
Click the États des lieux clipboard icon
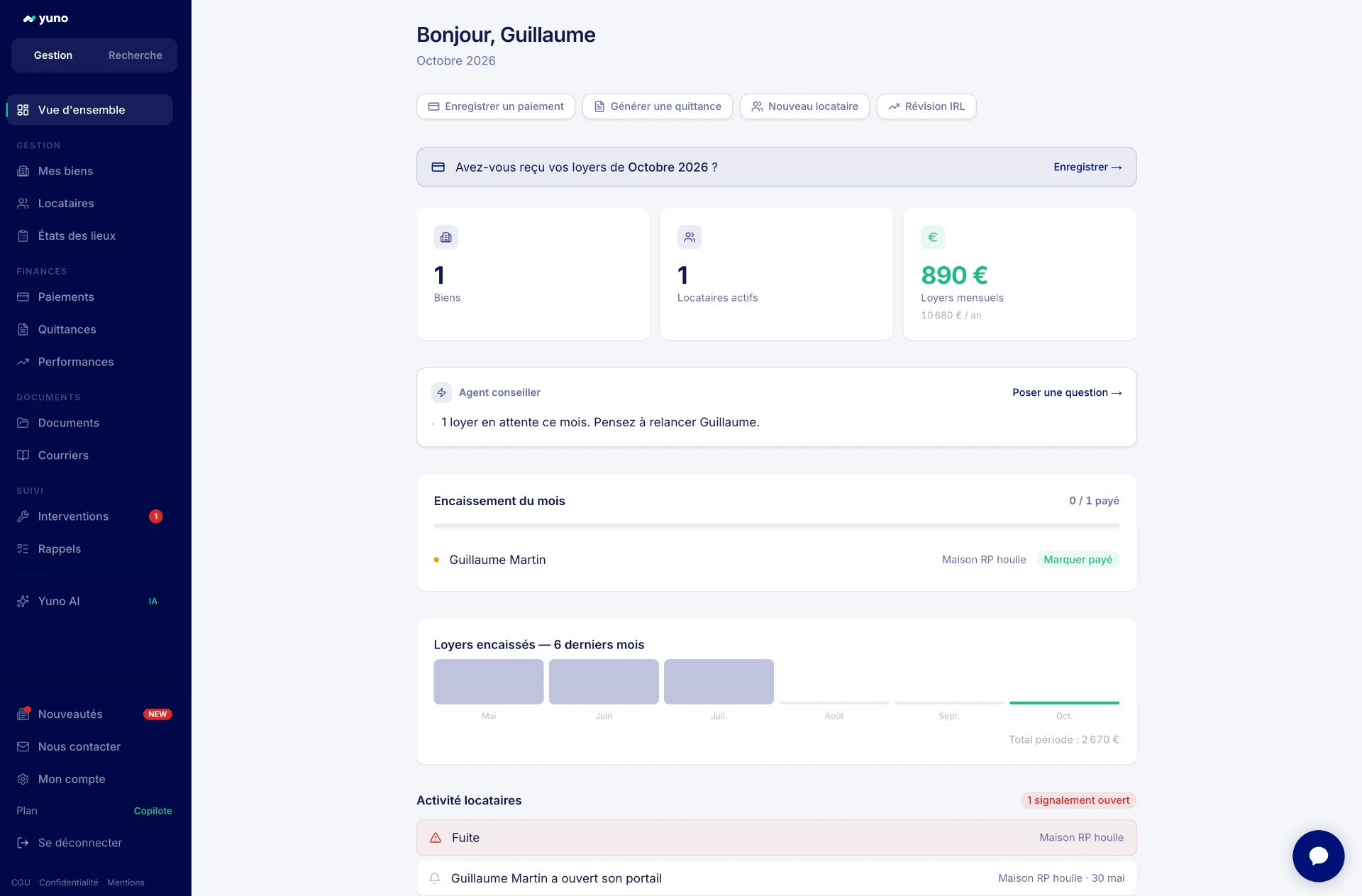(23, 236)
